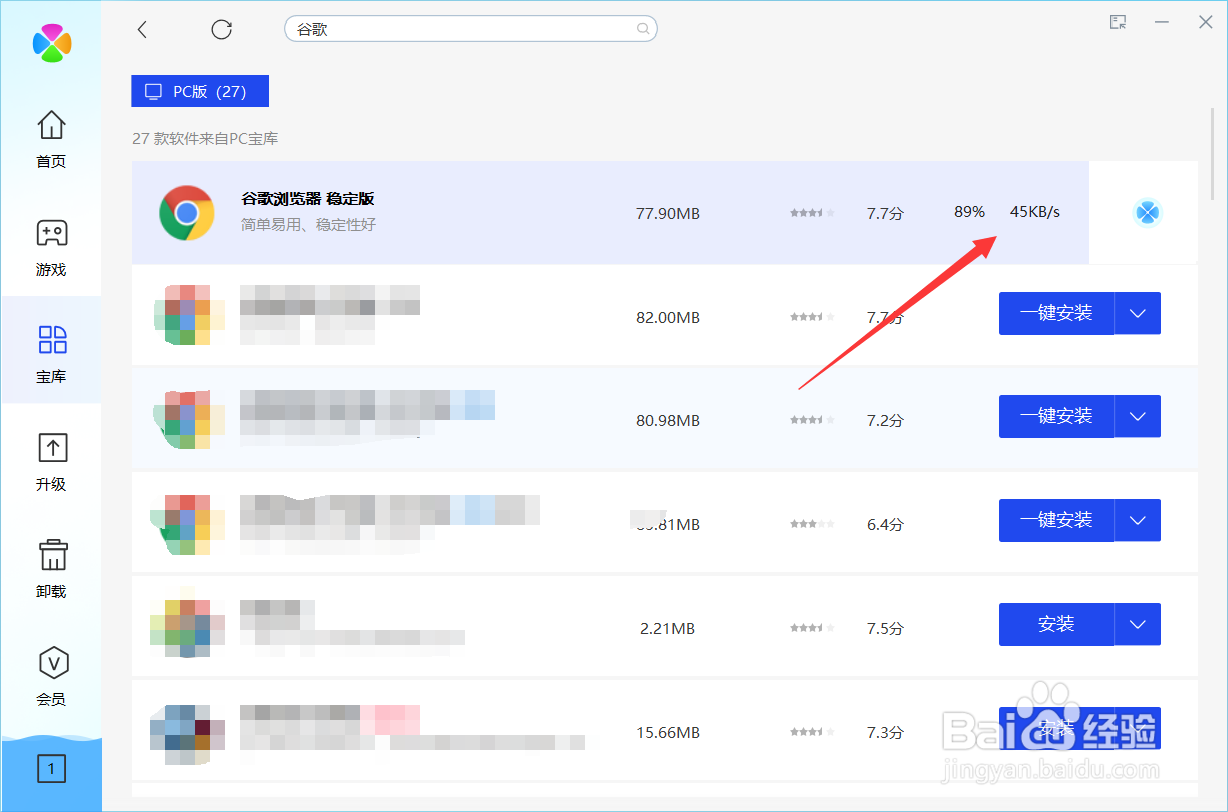Click the Chrome browser icon
The width and height of the screenshot is (1228, 812).
click(x=187, y=213)
